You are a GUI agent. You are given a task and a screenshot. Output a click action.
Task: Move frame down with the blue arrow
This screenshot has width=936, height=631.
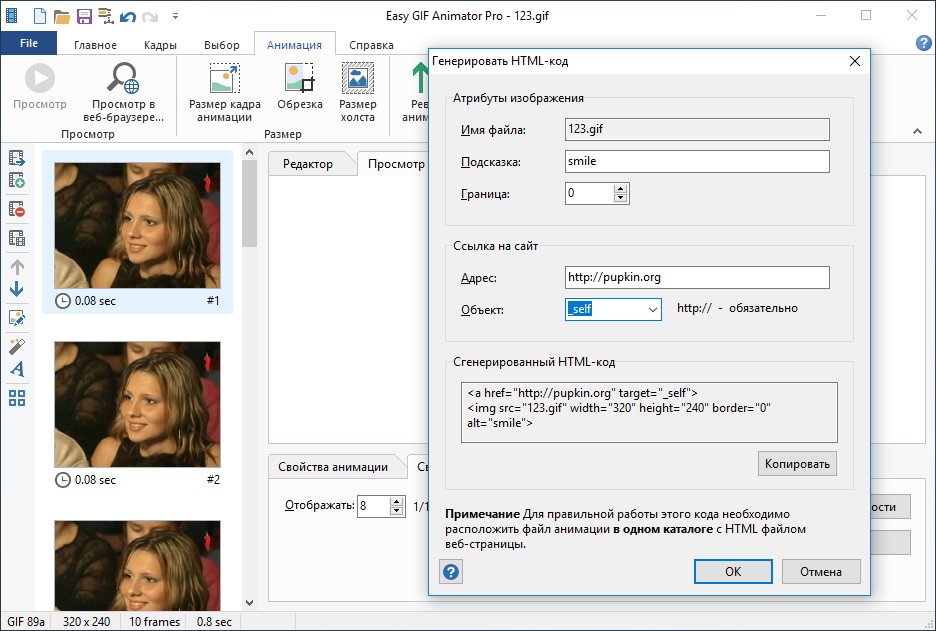click(x=17, y=290)
